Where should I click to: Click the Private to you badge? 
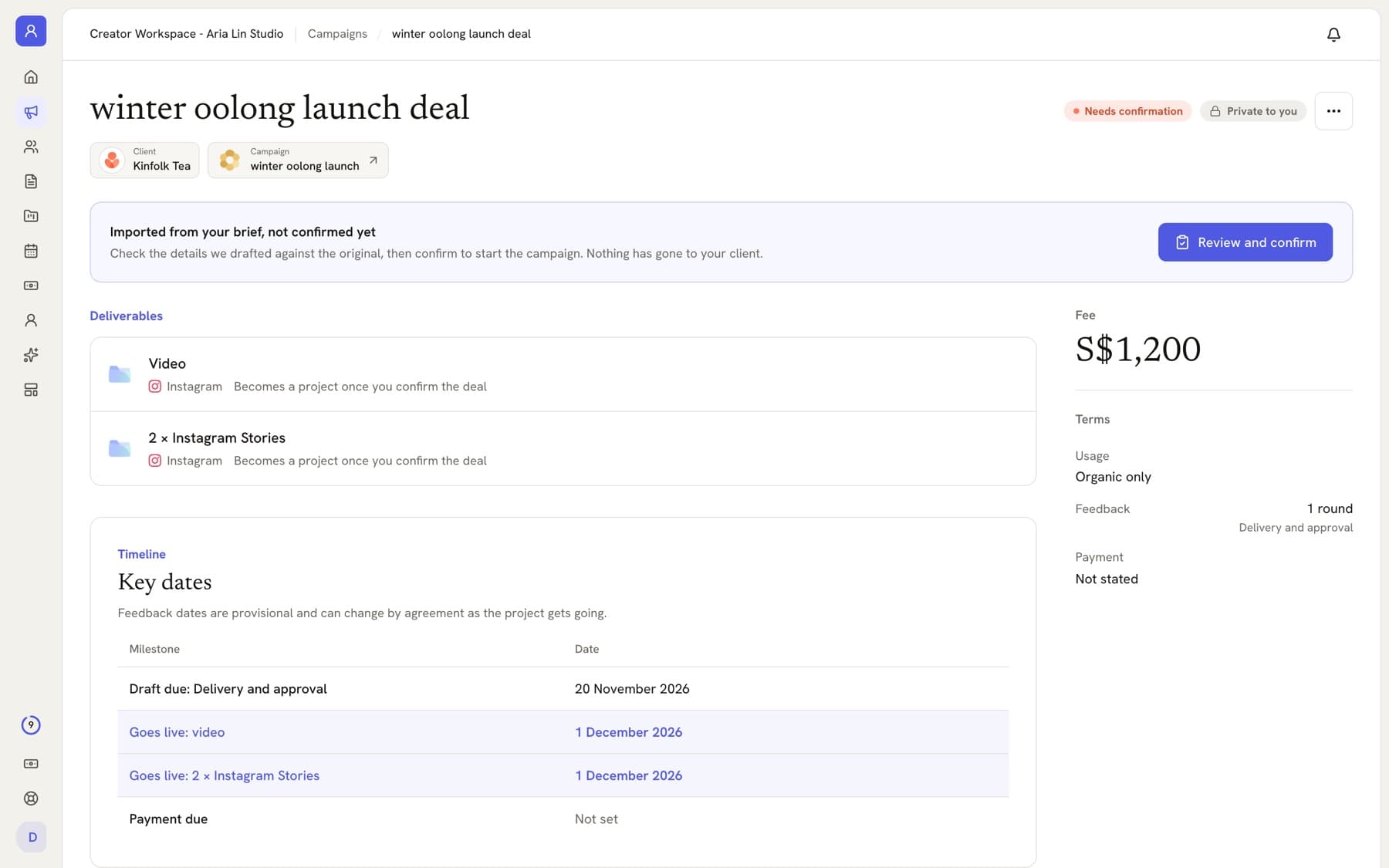1253,111
